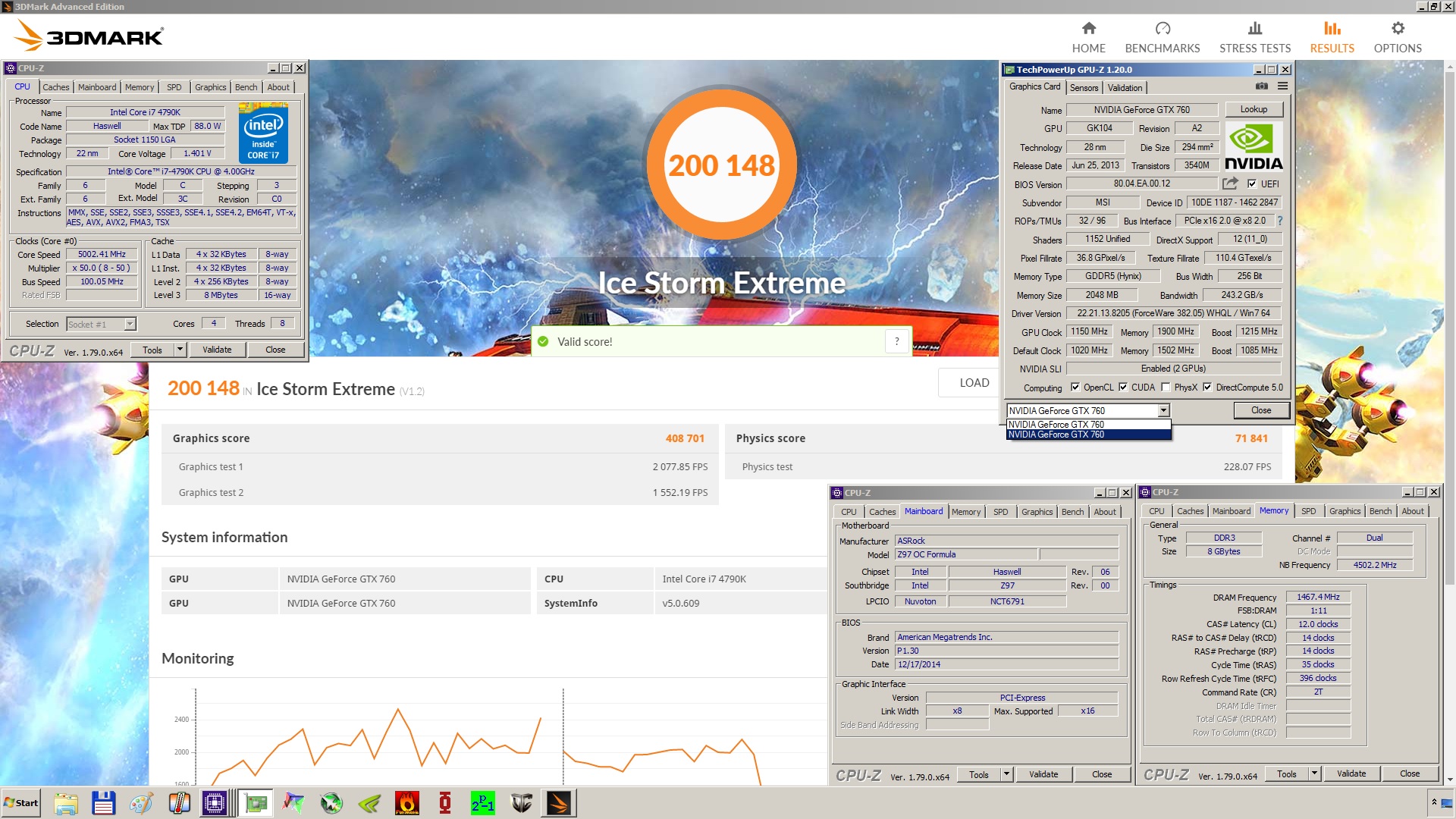Switch to GPU-Z via taskbar graphics card icon
1456x819 pixels.
point(256,803)
